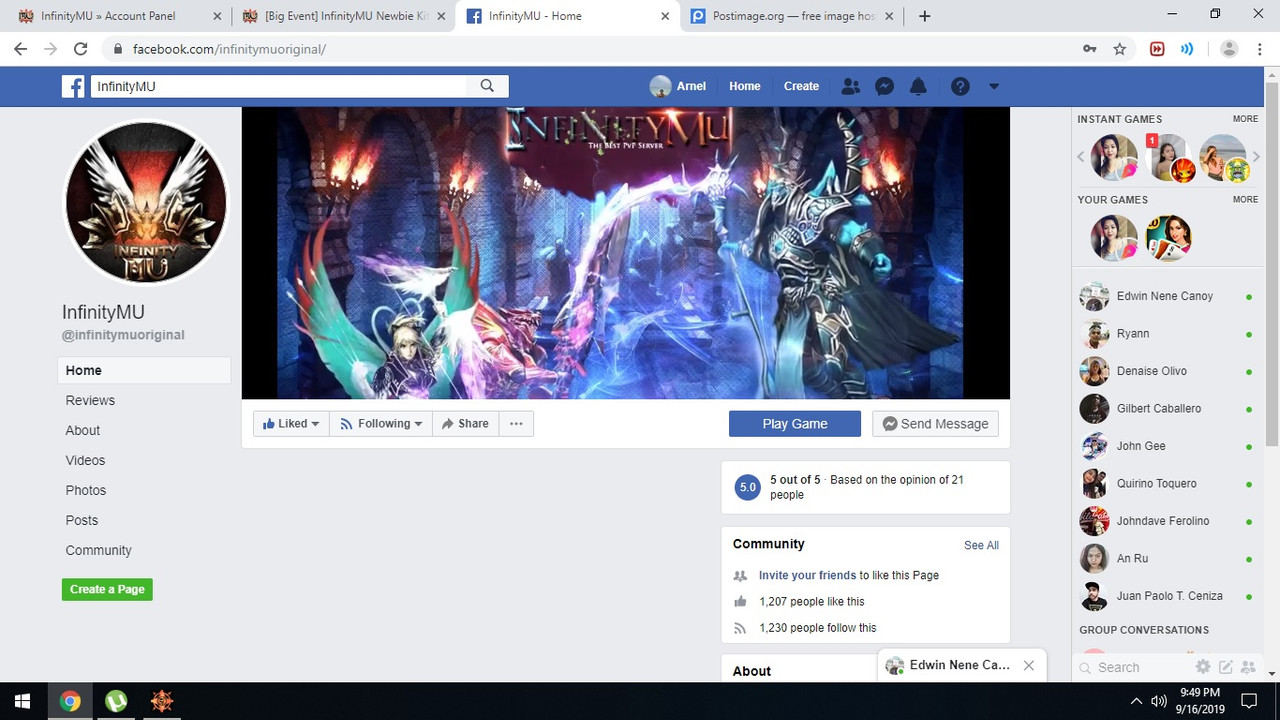Click MORE next to Instant Games
This screenshot has width=1280, height=720.
point(1245,119)
